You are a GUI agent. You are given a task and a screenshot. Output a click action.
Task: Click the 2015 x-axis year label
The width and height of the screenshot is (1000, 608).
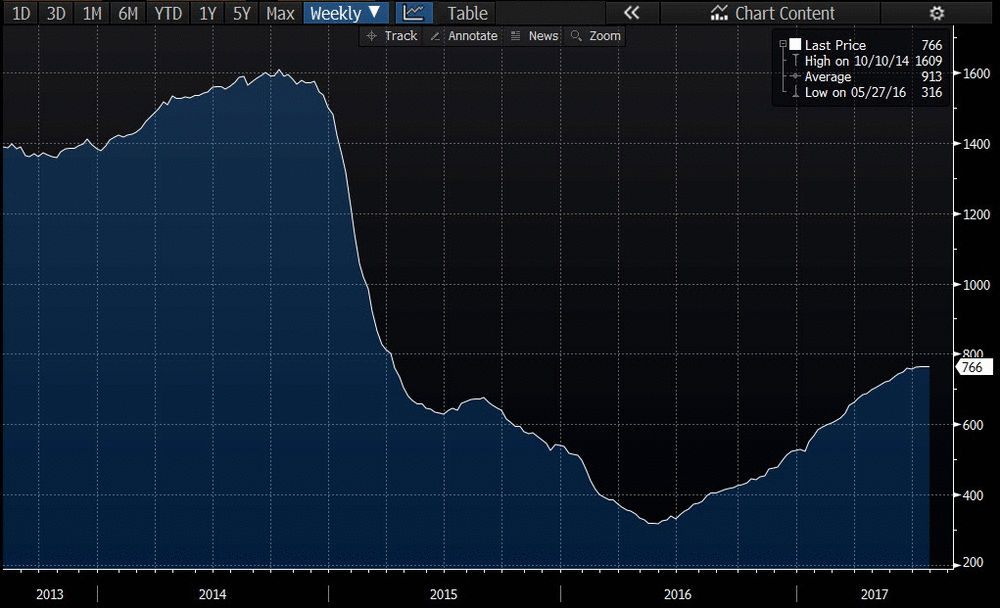[443, 594]
